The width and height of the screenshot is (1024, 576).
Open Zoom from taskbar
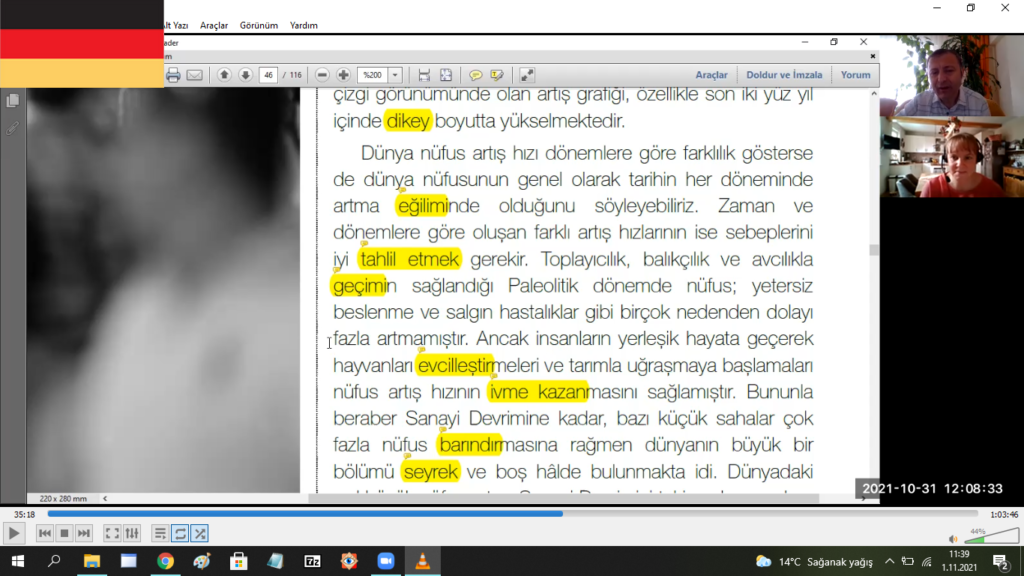(386, 561)
